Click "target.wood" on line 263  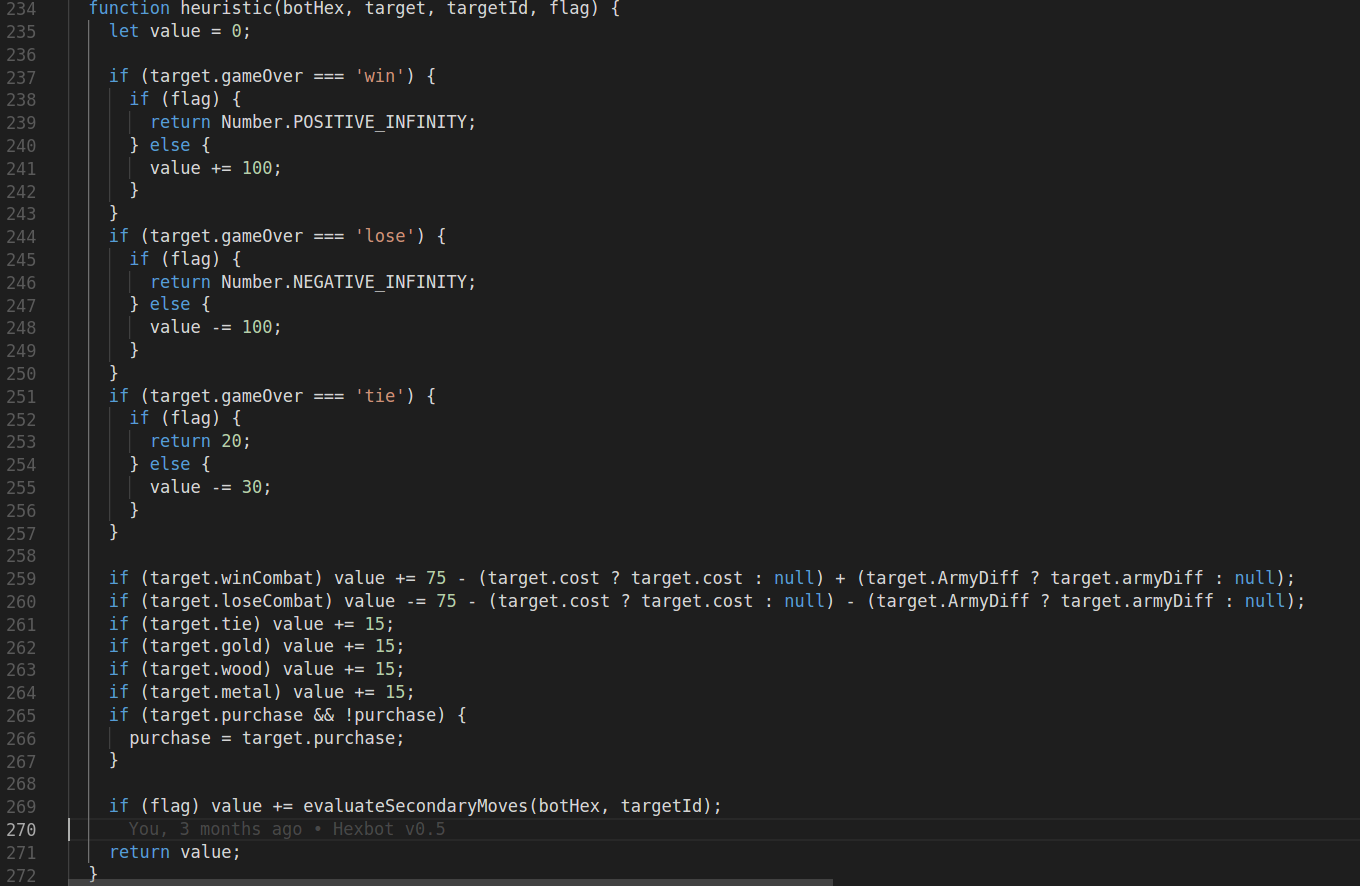pyautogui.click(x=206, y=669)
